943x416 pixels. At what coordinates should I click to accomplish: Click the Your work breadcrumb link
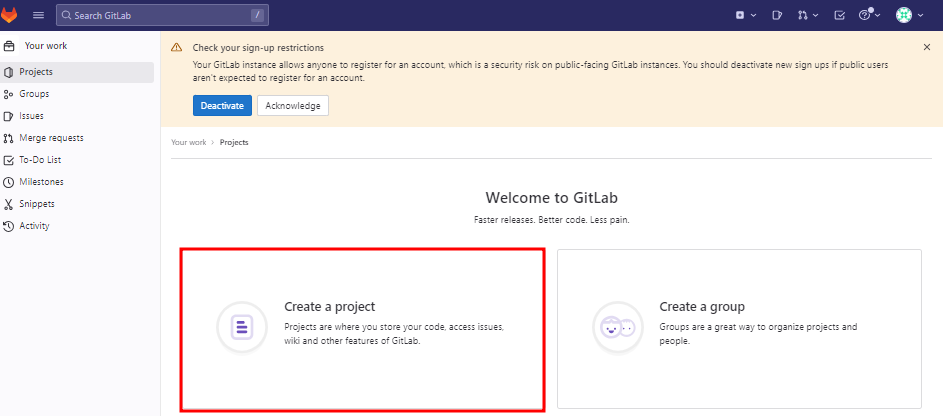pyautogui.click(x=189, y=142)
